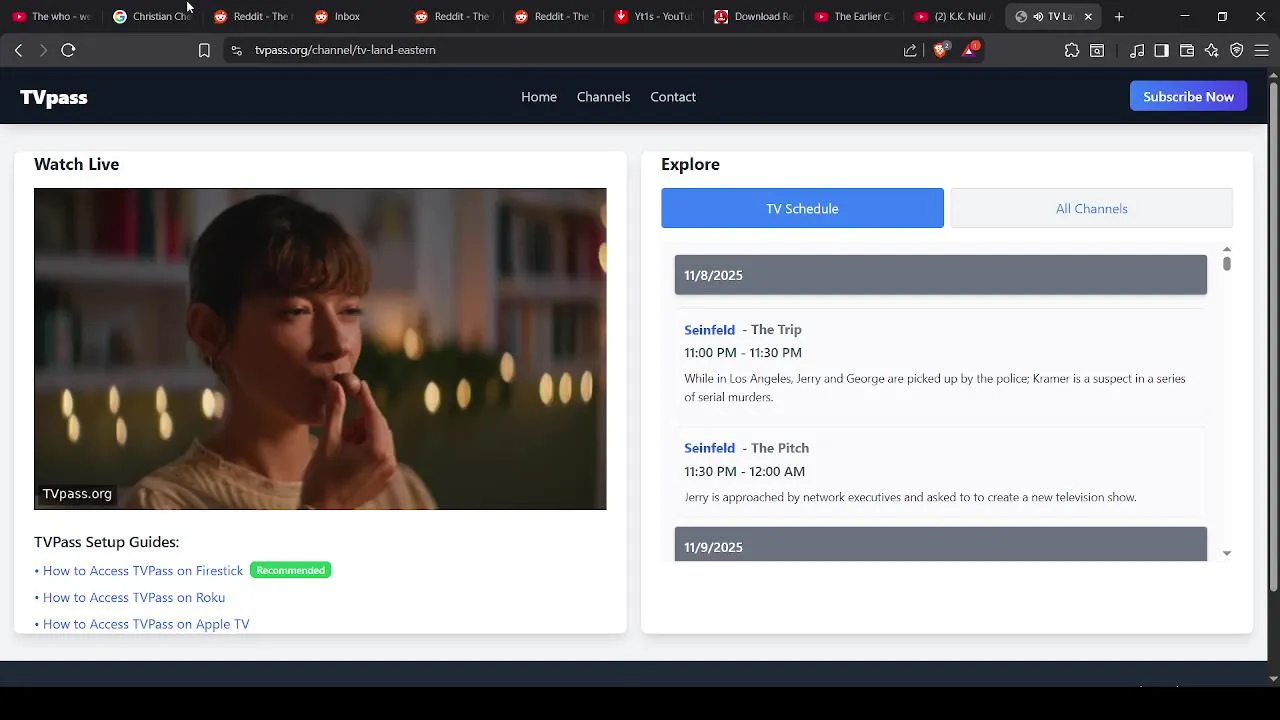Click the page scrollbar up arrow

(x=1273, y=74)
